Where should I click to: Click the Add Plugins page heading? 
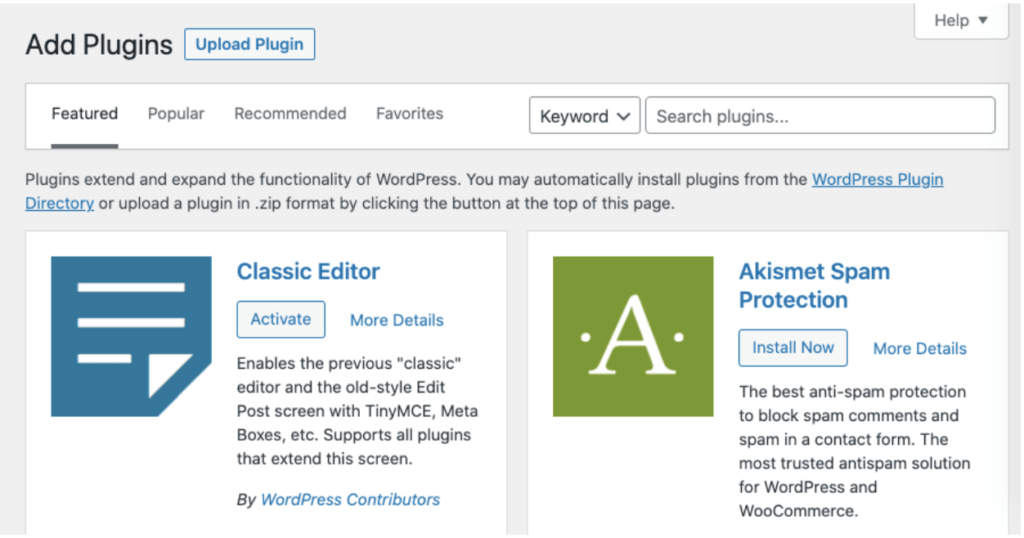(99, 45)
